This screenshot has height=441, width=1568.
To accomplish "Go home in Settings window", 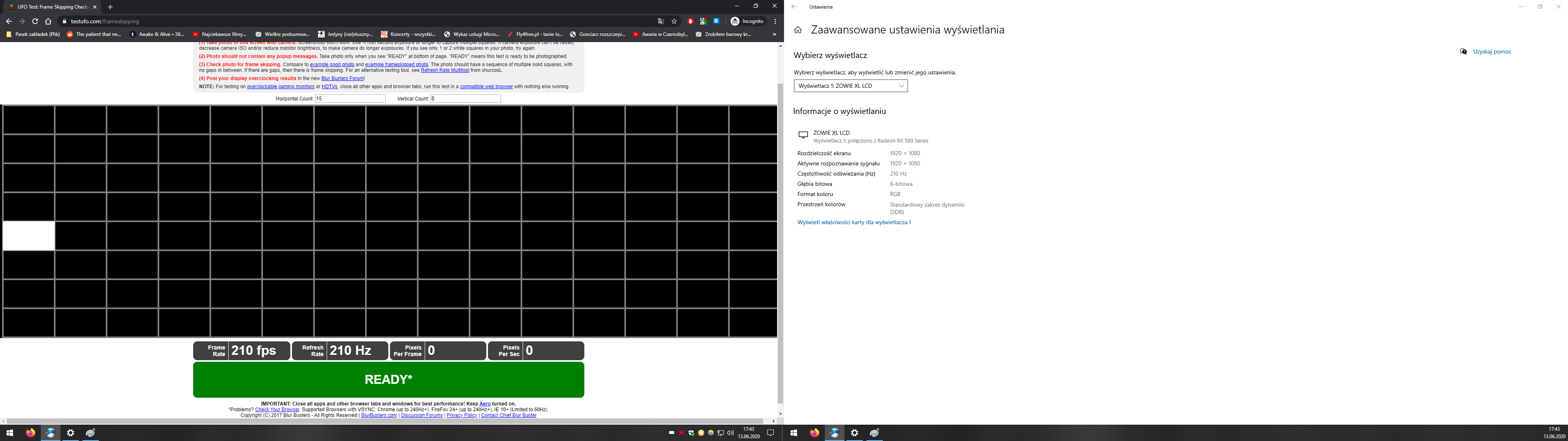I will click(798, 30).
